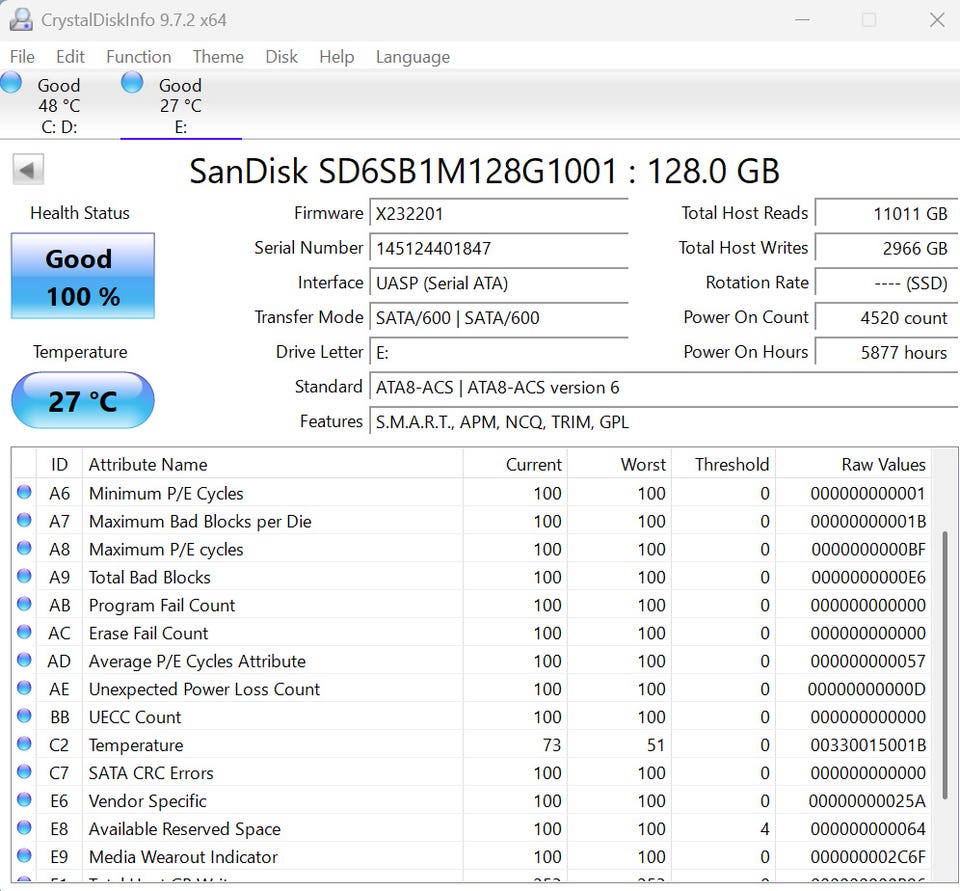Open the Language menu
960x891 pixels.
pyautogui.click(x=413, y=57)
